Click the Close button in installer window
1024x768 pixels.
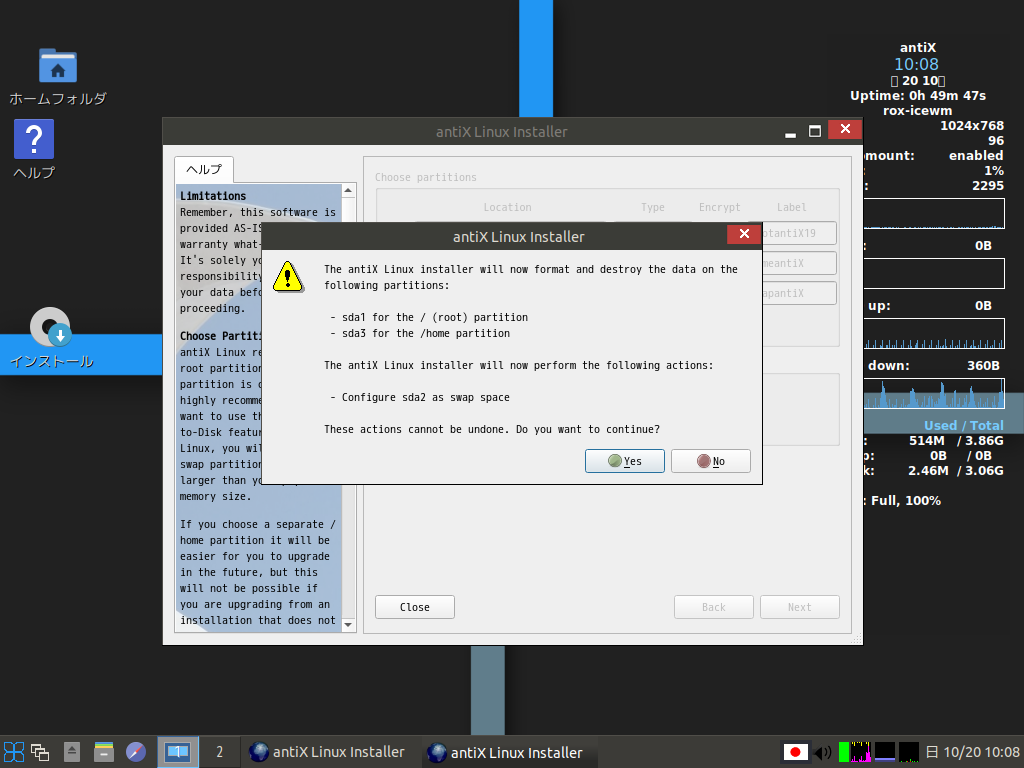415,607
